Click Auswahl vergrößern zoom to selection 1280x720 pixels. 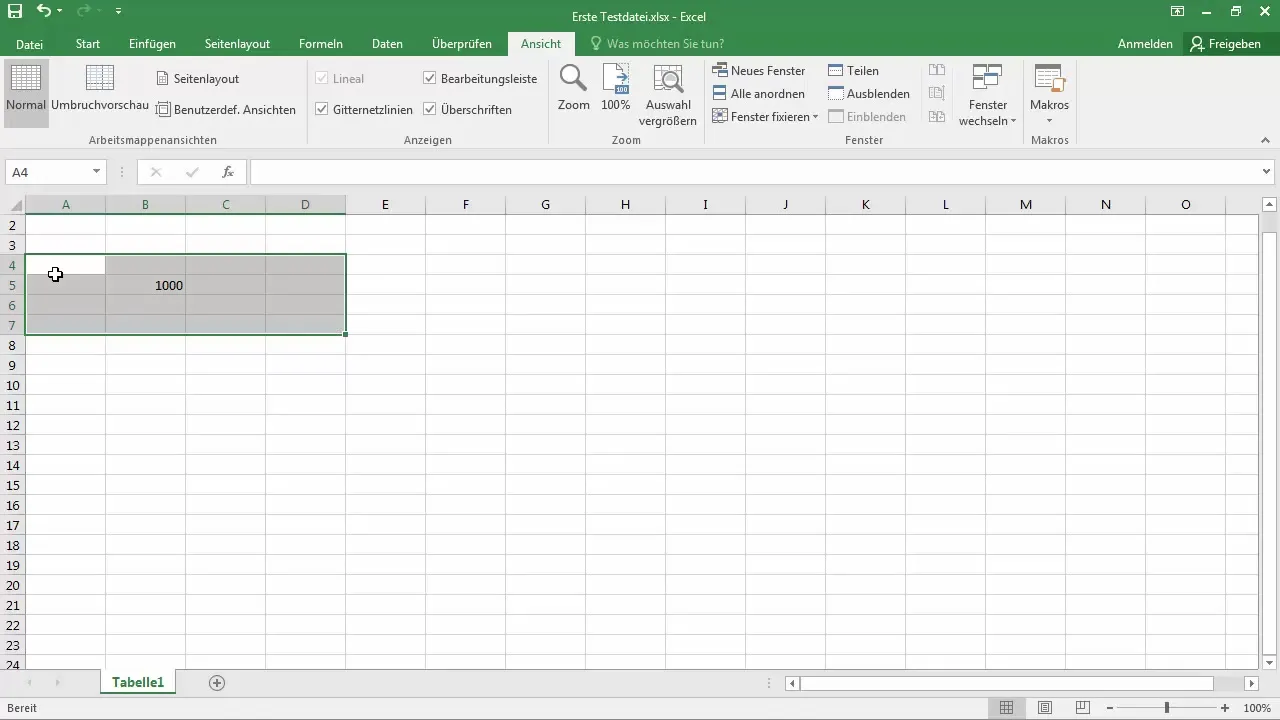coord(668,95)
